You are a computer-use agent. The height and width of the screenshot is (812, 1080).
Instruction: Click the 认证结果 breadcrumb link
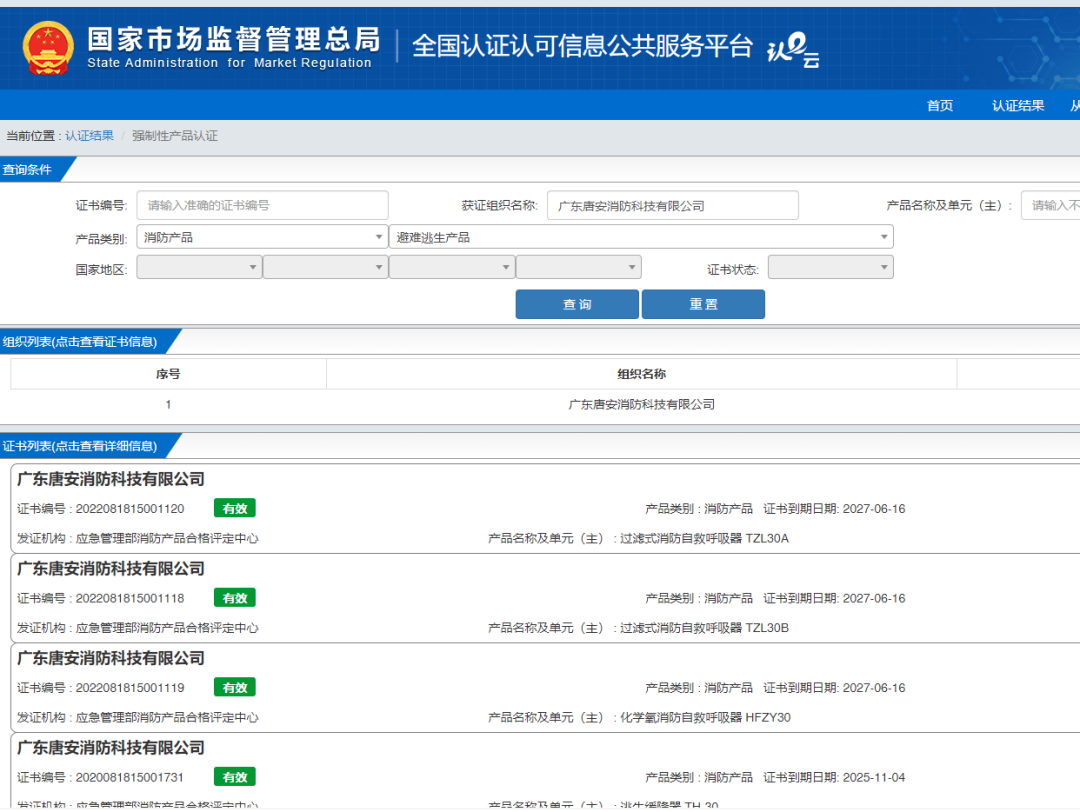coord(89,136)
